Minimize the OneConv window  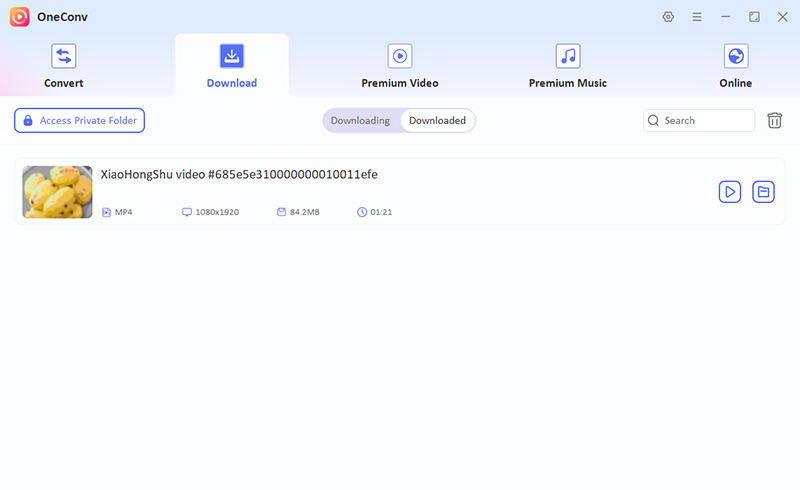[726, 17]
